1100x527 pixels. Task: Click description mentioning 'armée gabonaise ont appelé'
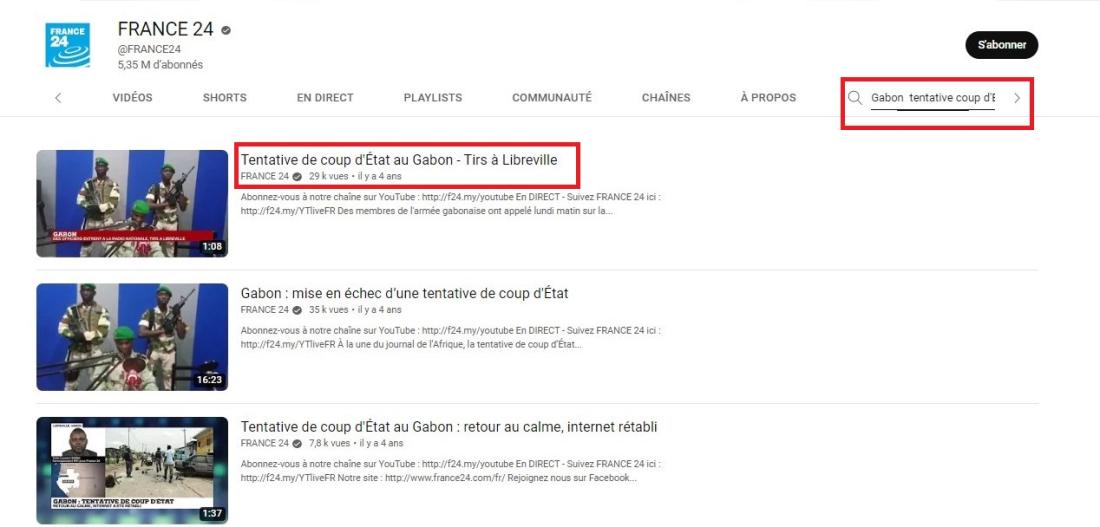[450, 204]
